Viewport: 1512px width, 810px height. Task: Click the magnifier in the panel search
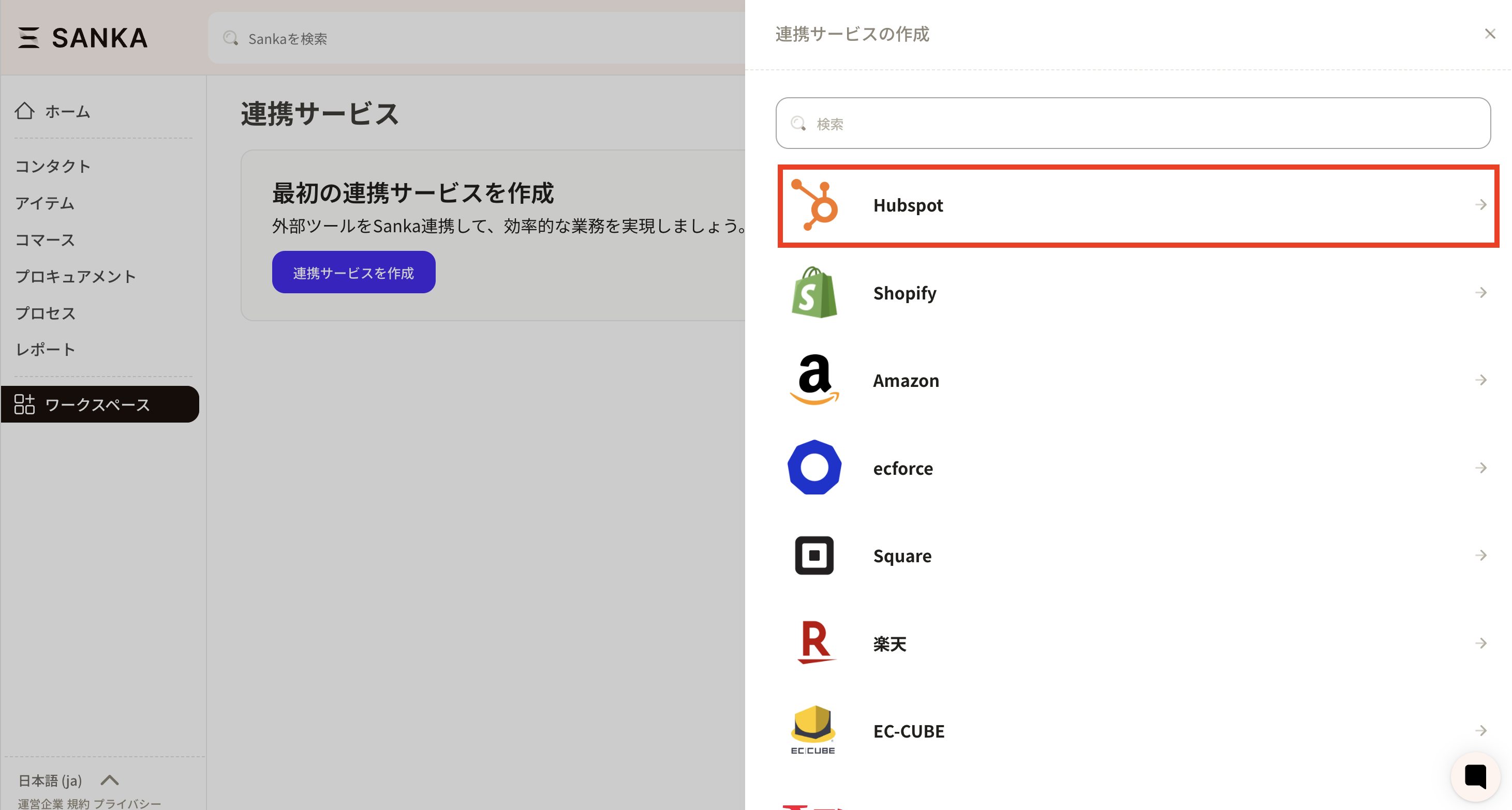798,123
